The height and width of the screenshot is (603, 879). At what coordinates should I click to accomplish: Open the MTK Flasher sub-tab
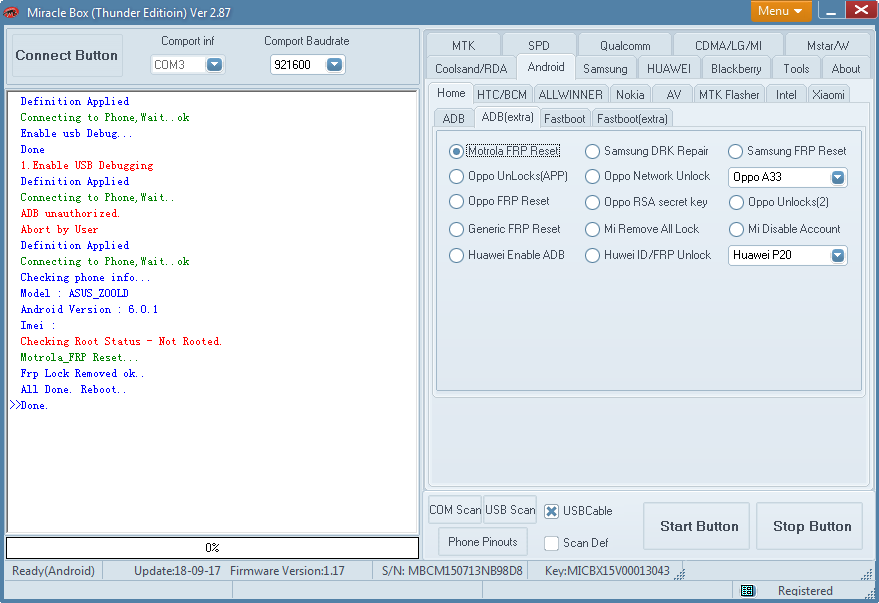click(x=729, y=95)
